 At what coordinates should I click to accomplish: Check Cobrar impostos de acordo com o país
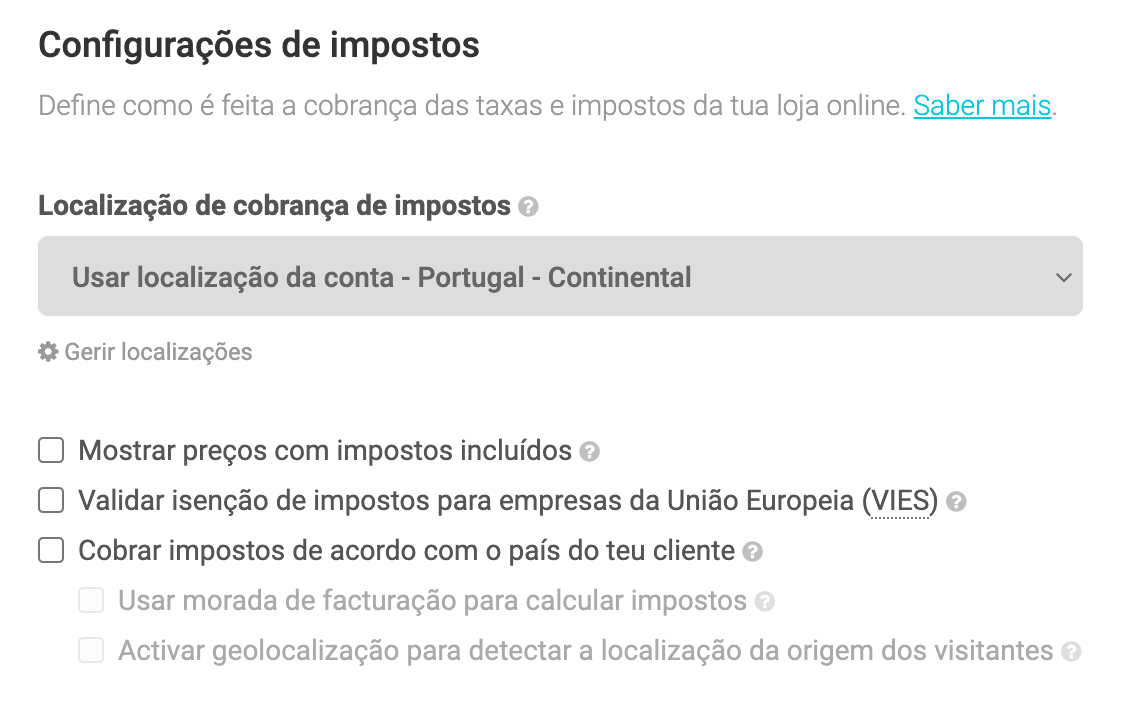point(51,550)
